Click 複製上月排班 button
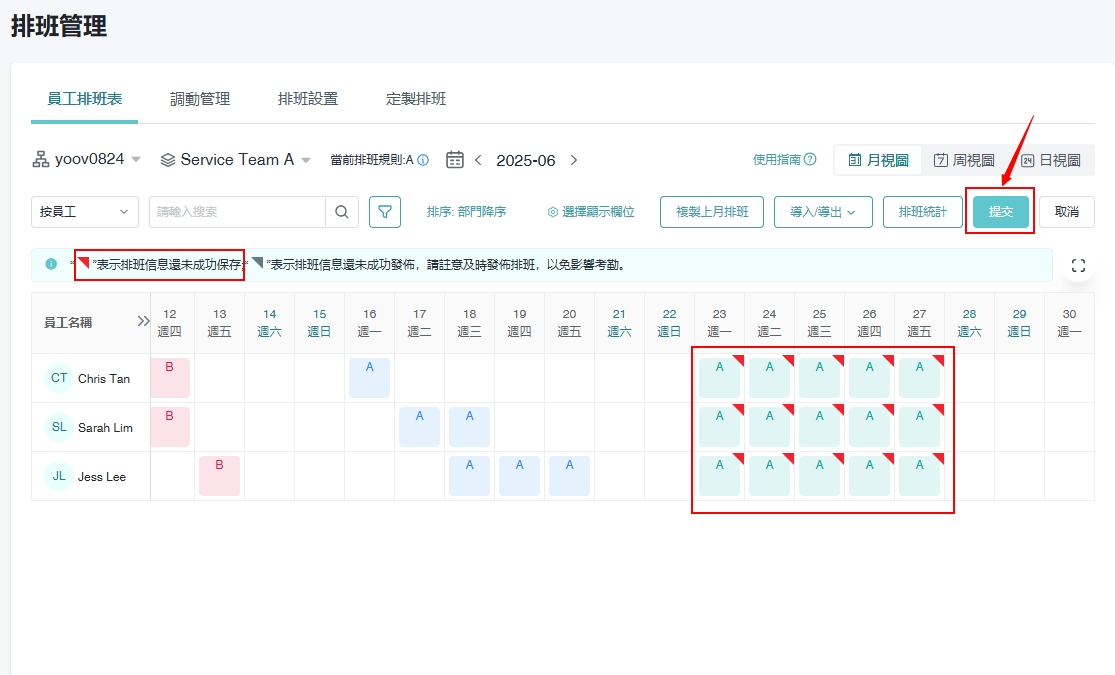This screenshot has width=1115, height=675. [712, 212]
